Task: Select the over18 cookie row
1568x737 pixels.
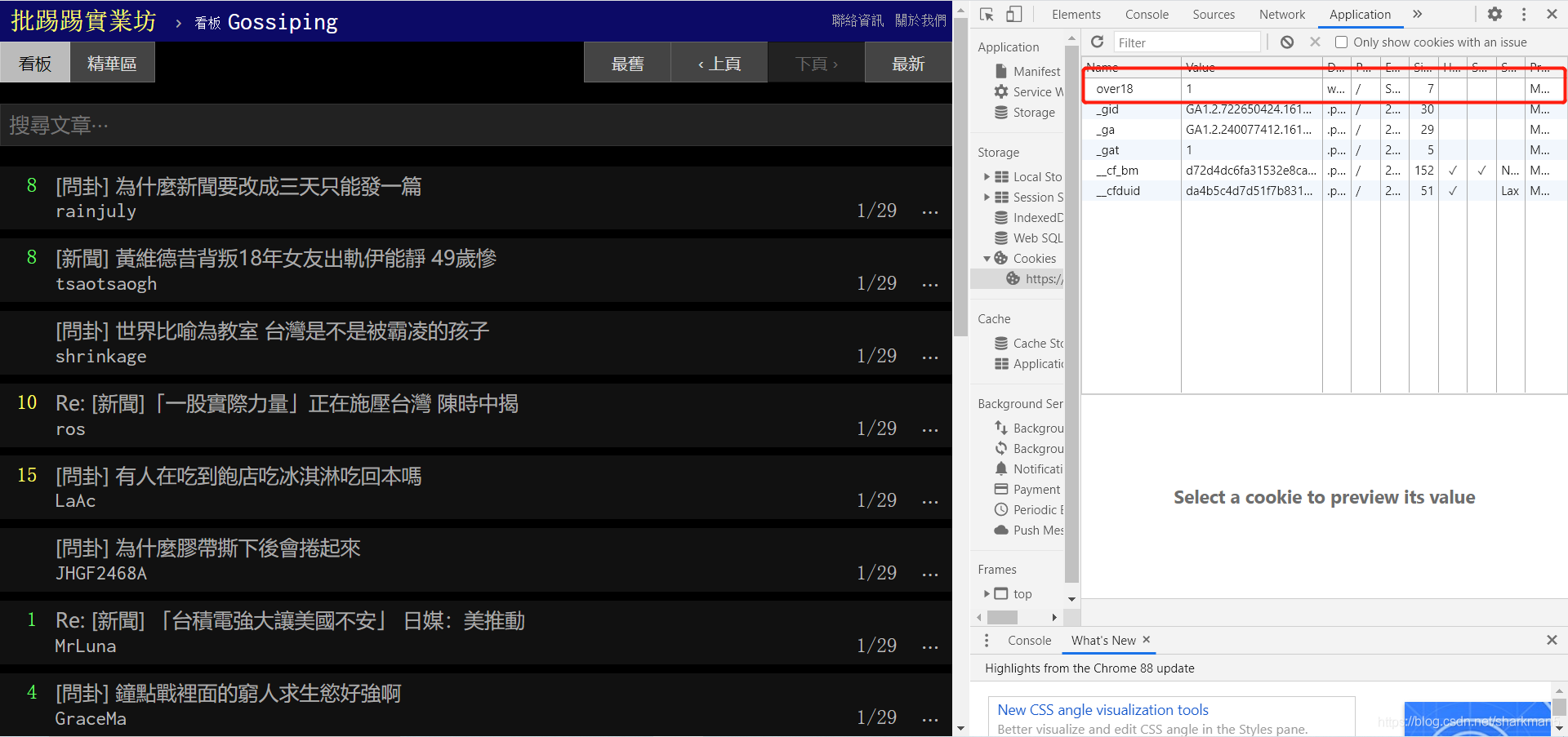Action: tap(1324, 89)
